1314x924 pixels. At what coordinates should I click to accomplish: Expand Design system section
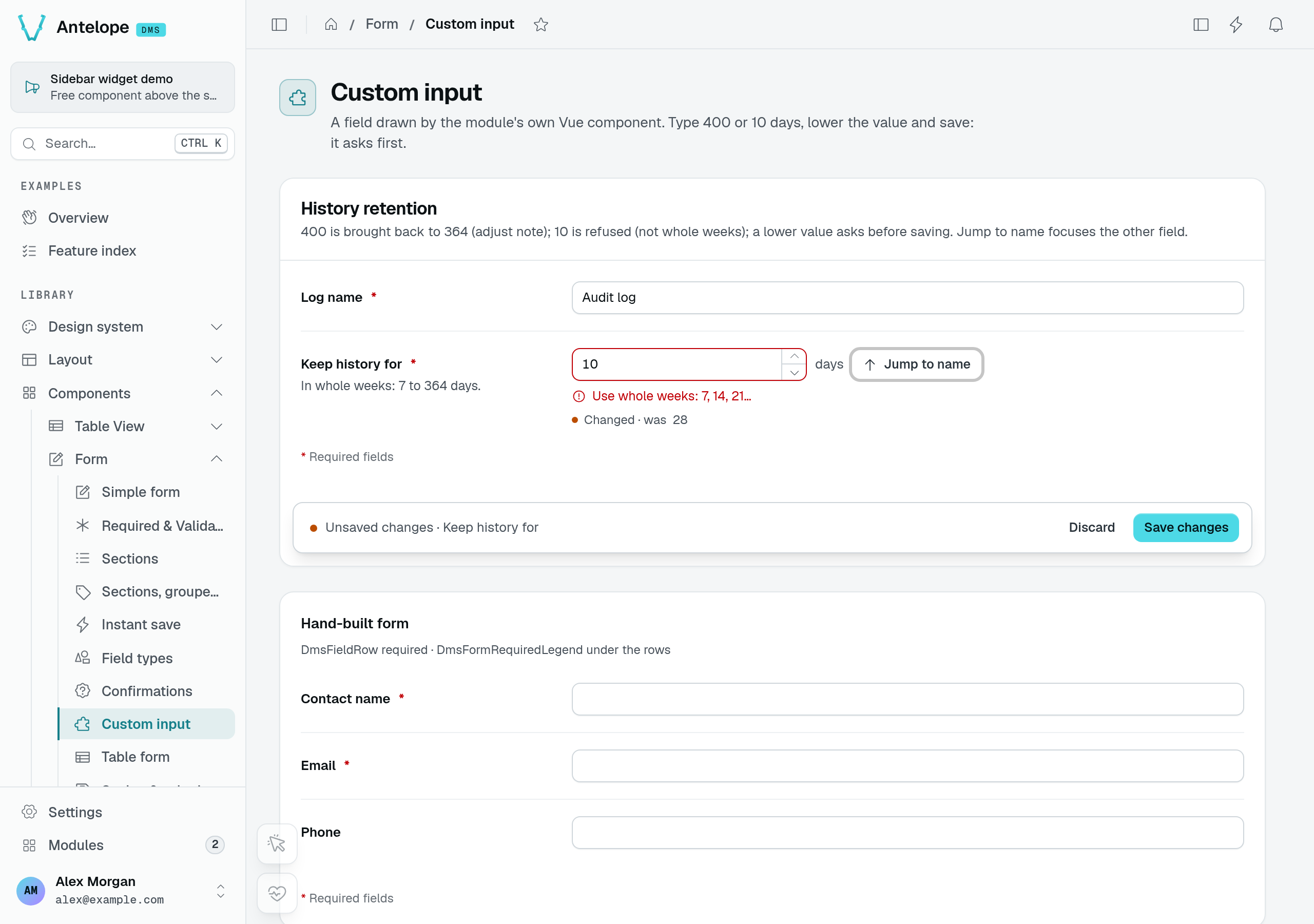point(123,326)
